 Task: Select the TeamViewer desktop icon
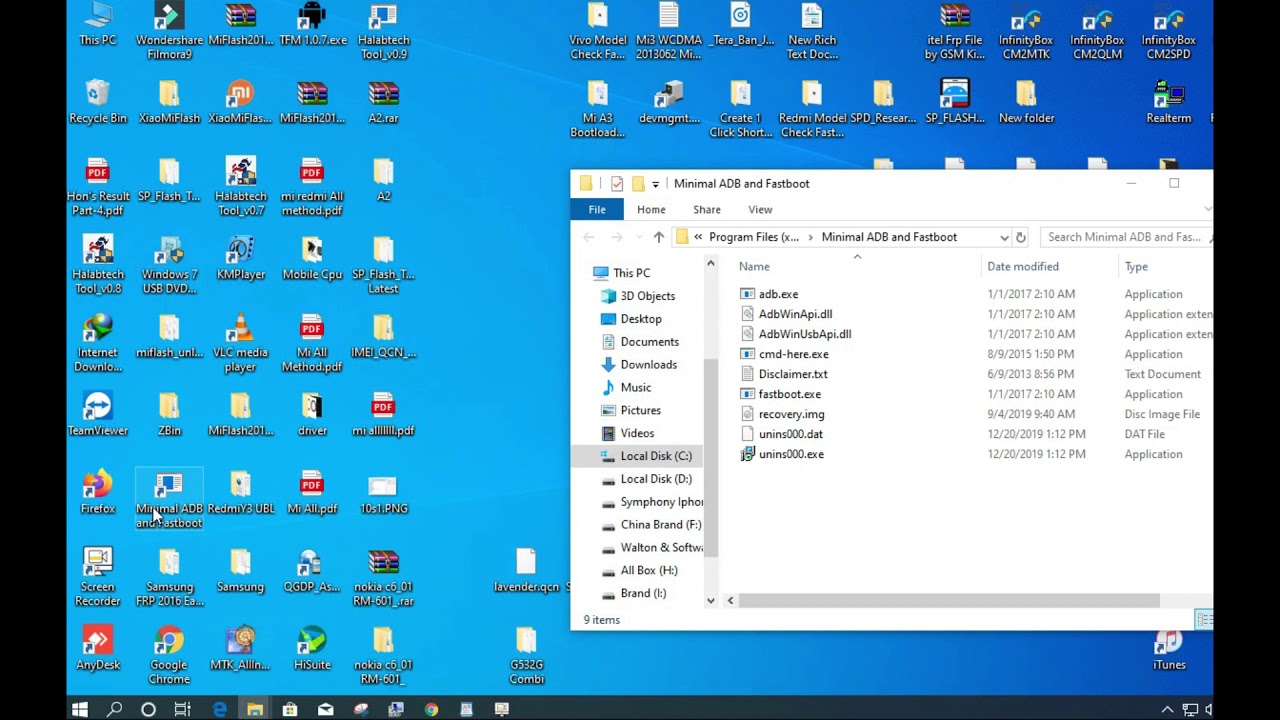point(98,414)
